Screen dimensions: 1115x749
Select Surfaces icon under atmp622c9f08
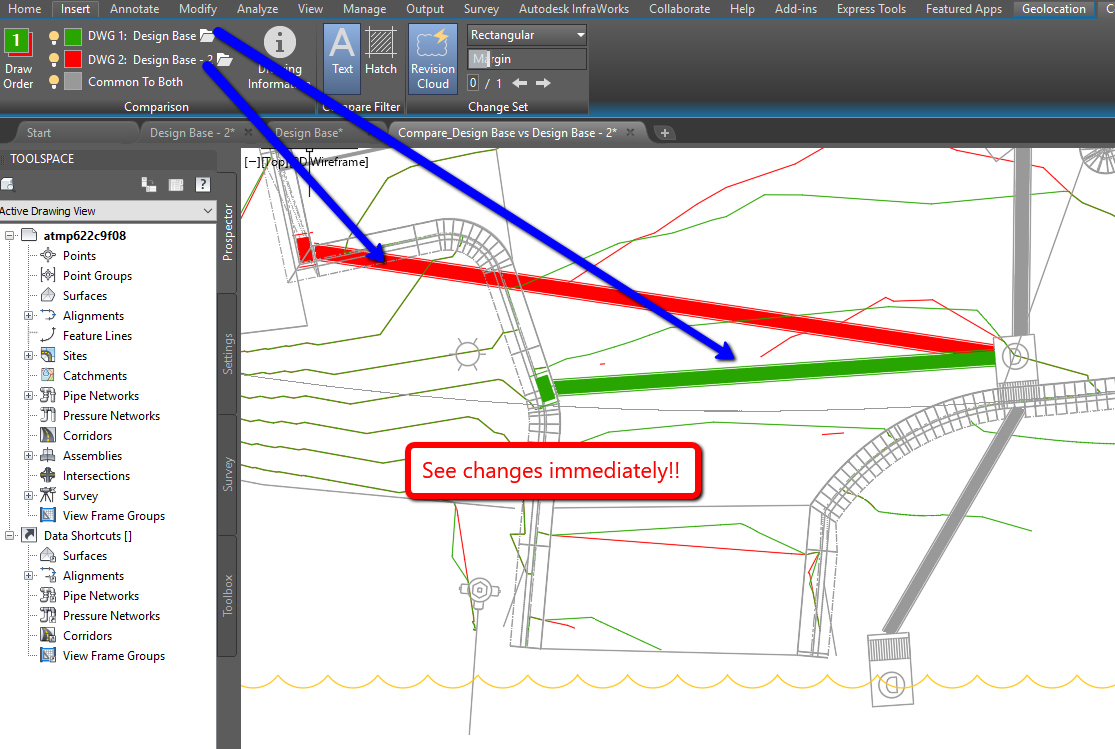(x=48, y=294)
